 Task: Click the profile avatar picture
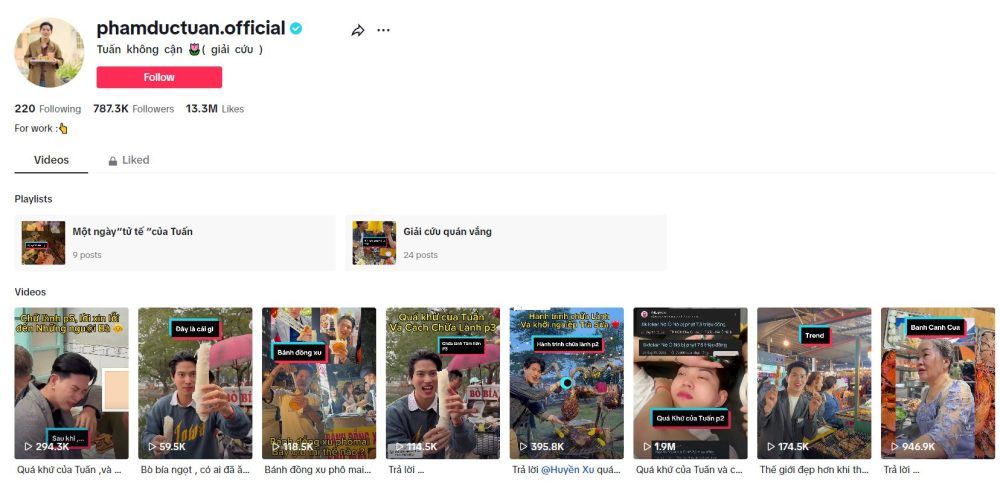(49, 53)
